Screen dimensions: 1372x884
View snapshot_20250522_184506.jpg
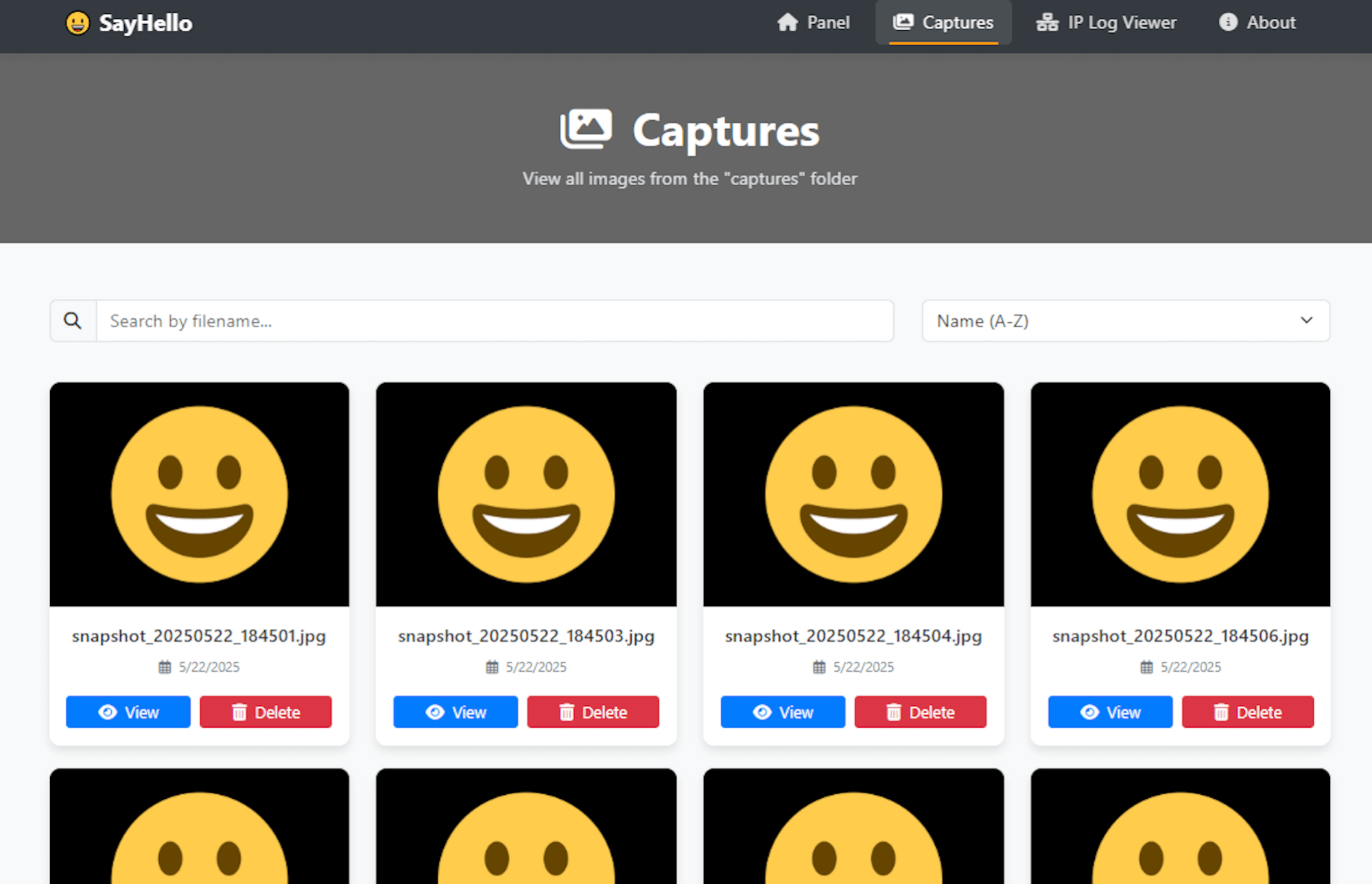pyautogui.click(x=1110, y=712)
